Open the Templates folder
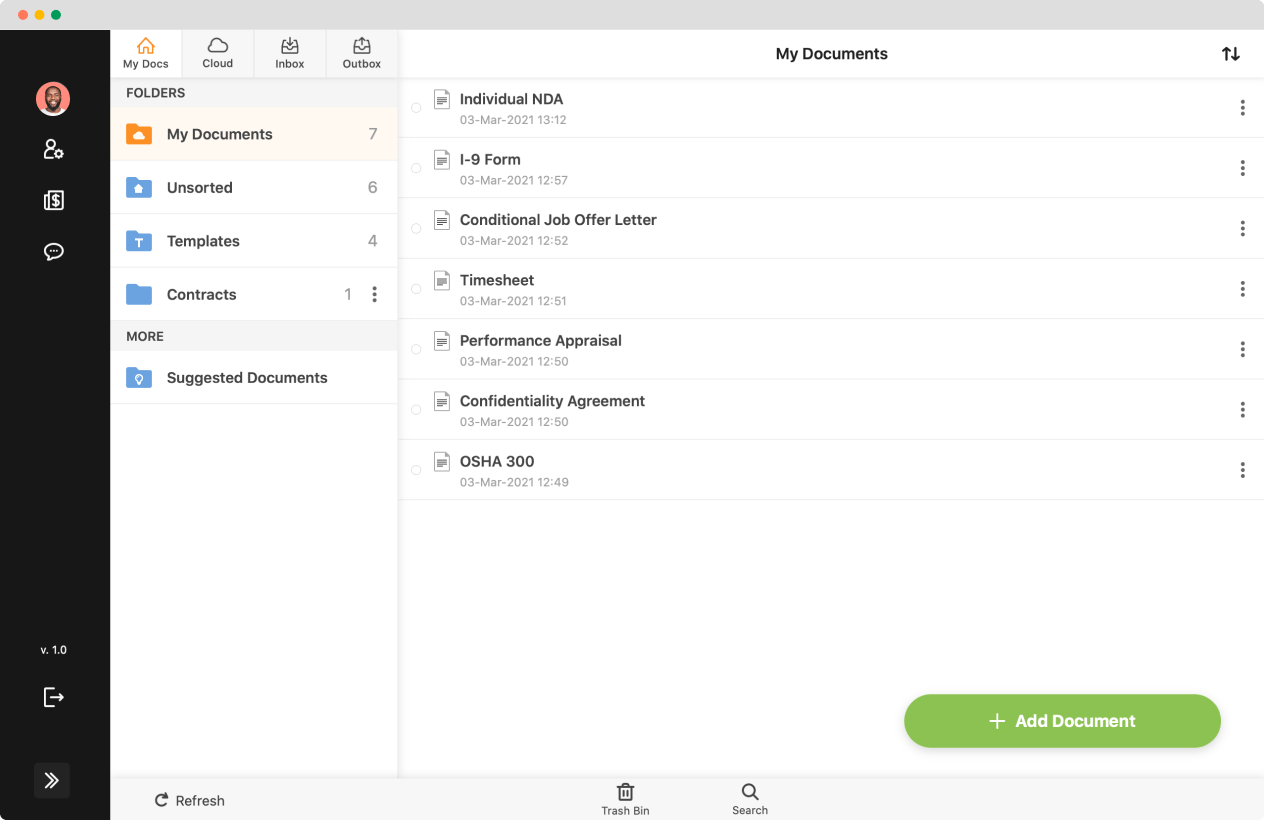Viewport: 1264px width, 820px height. click(x=203, y=241)
